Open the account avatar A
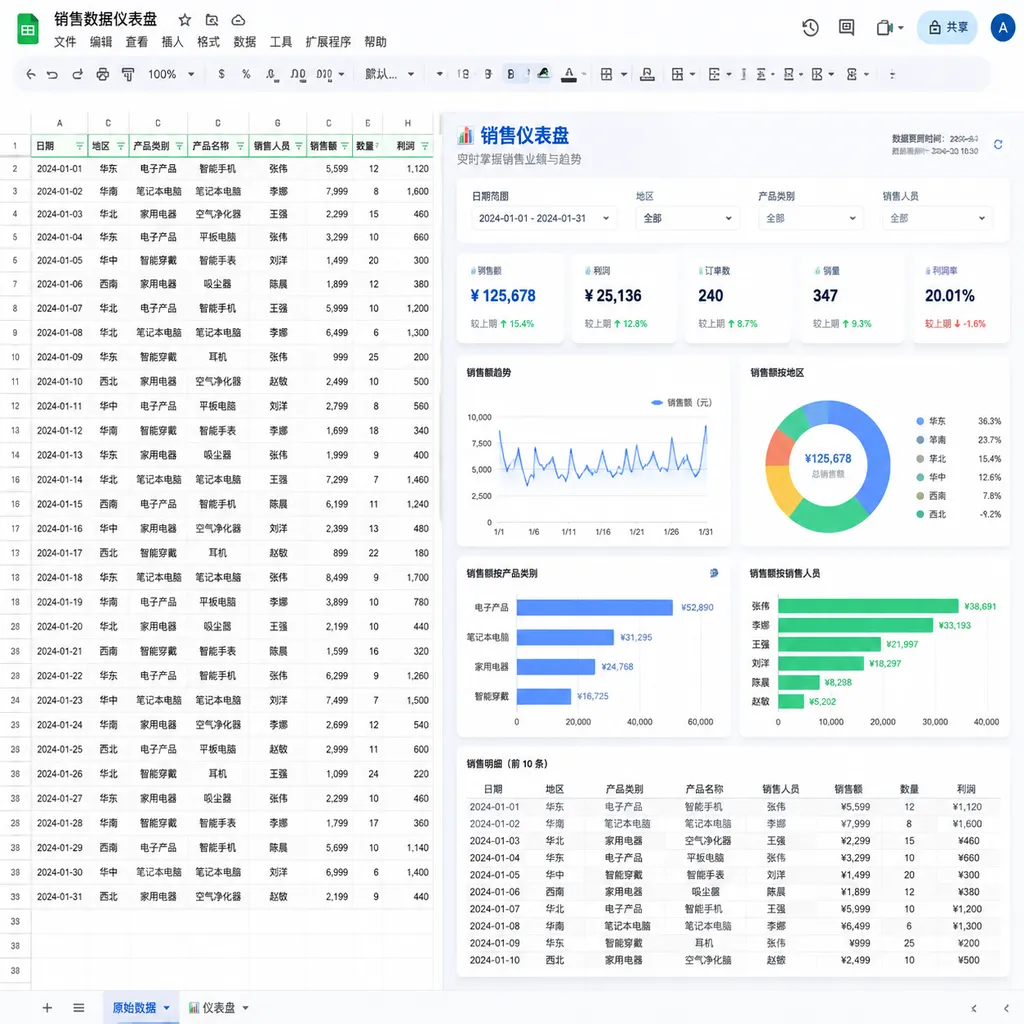1024x1024 pixels. tap(1002, 27)
